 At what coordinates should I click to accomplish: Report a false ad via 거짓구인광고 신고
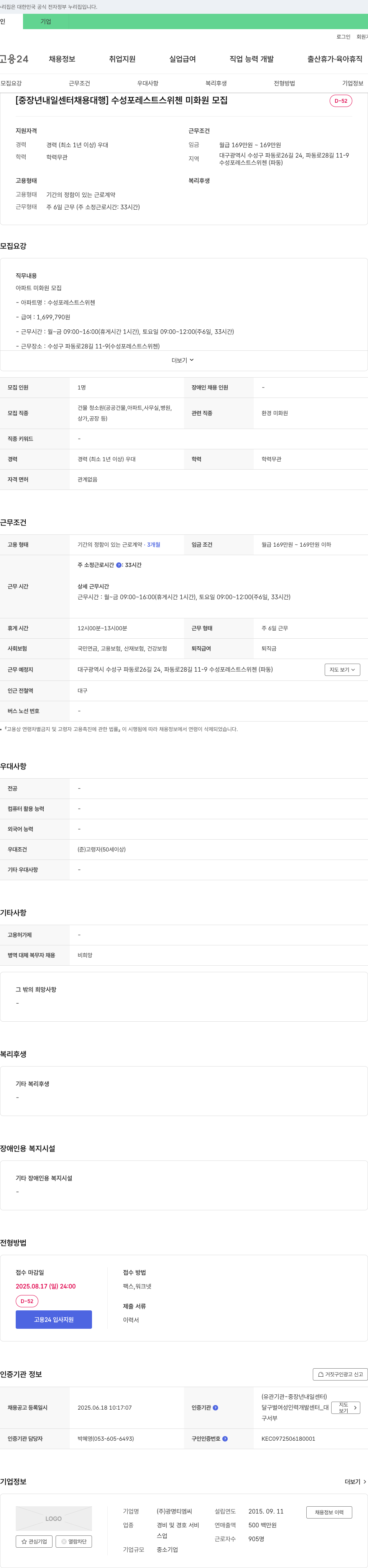coord(340,1374)
